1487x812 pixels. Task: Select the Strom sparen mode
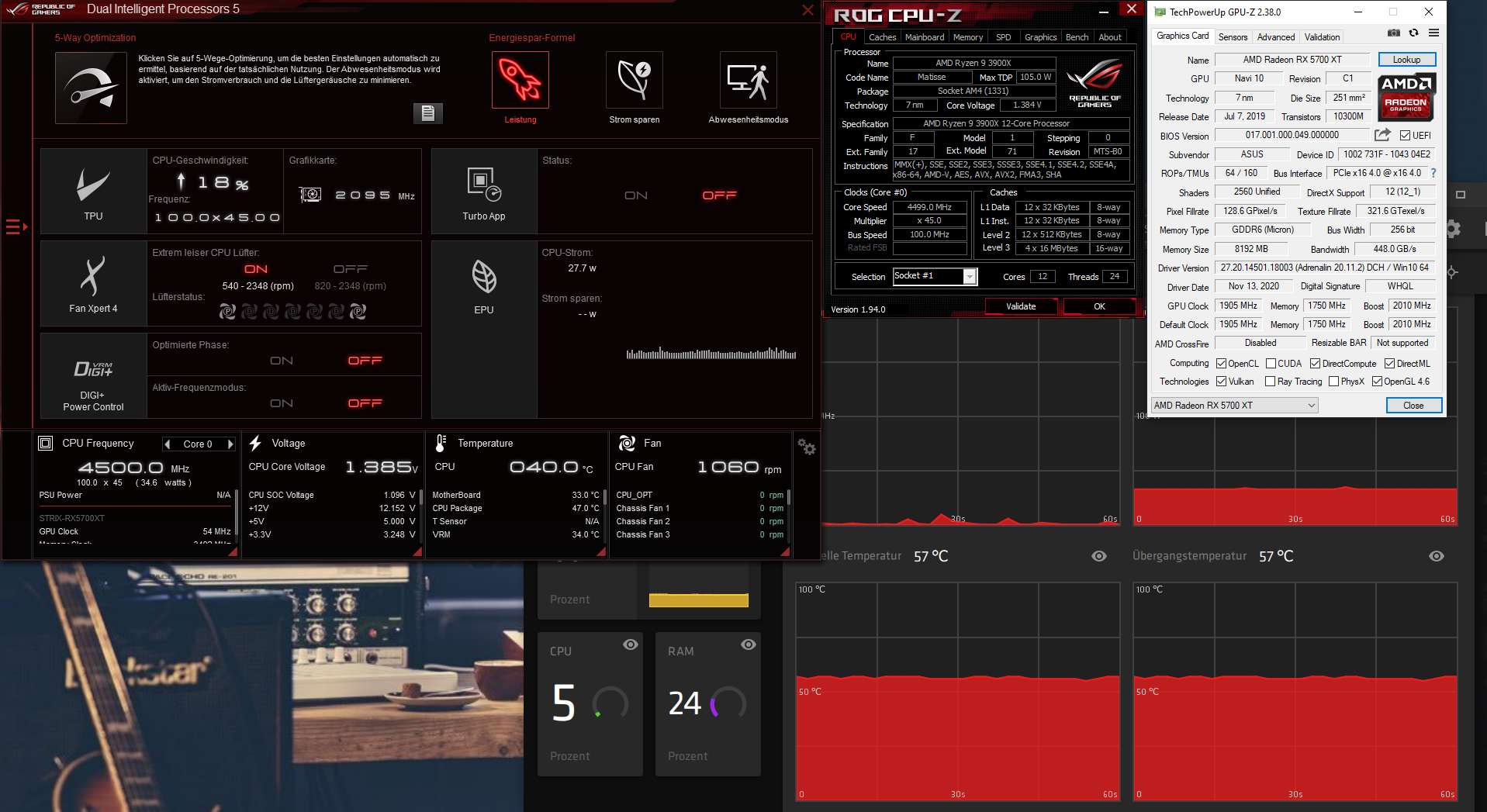click(634, 80)
